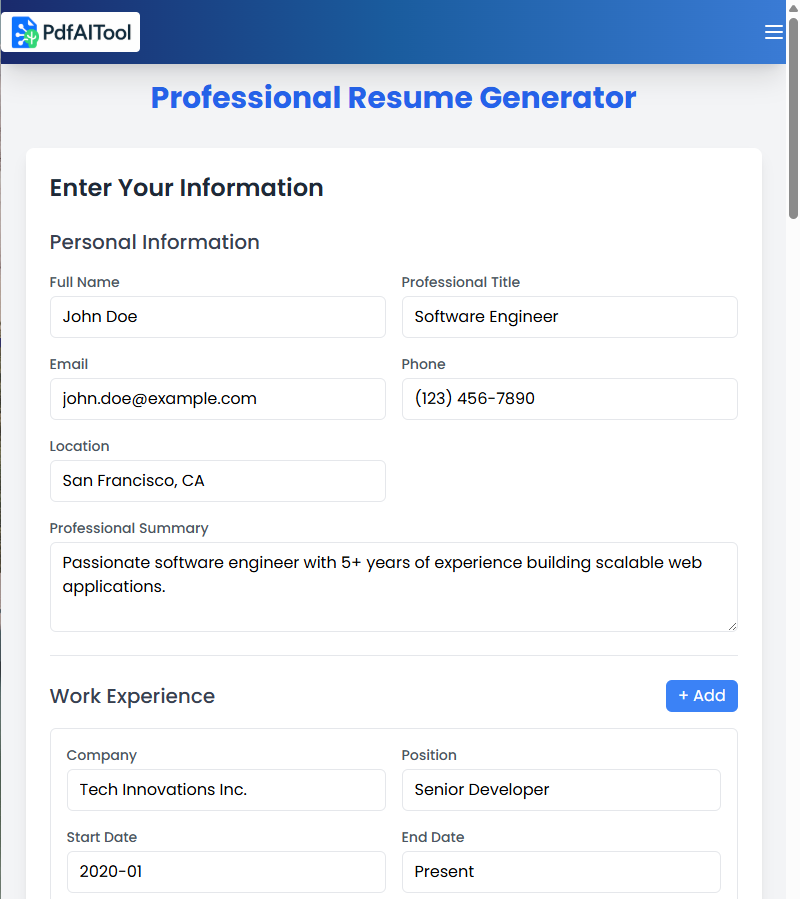This screenshot has height=899, width=800.
Task: Click the PdfAITool brand name text
Action: [x=87, y=33]
